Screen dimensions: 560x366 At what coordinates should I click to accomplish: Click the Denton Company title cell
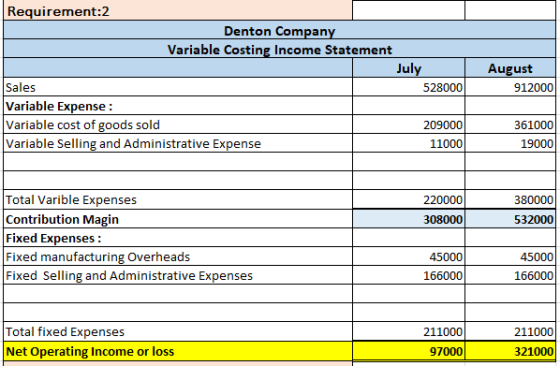pos(279,31)
